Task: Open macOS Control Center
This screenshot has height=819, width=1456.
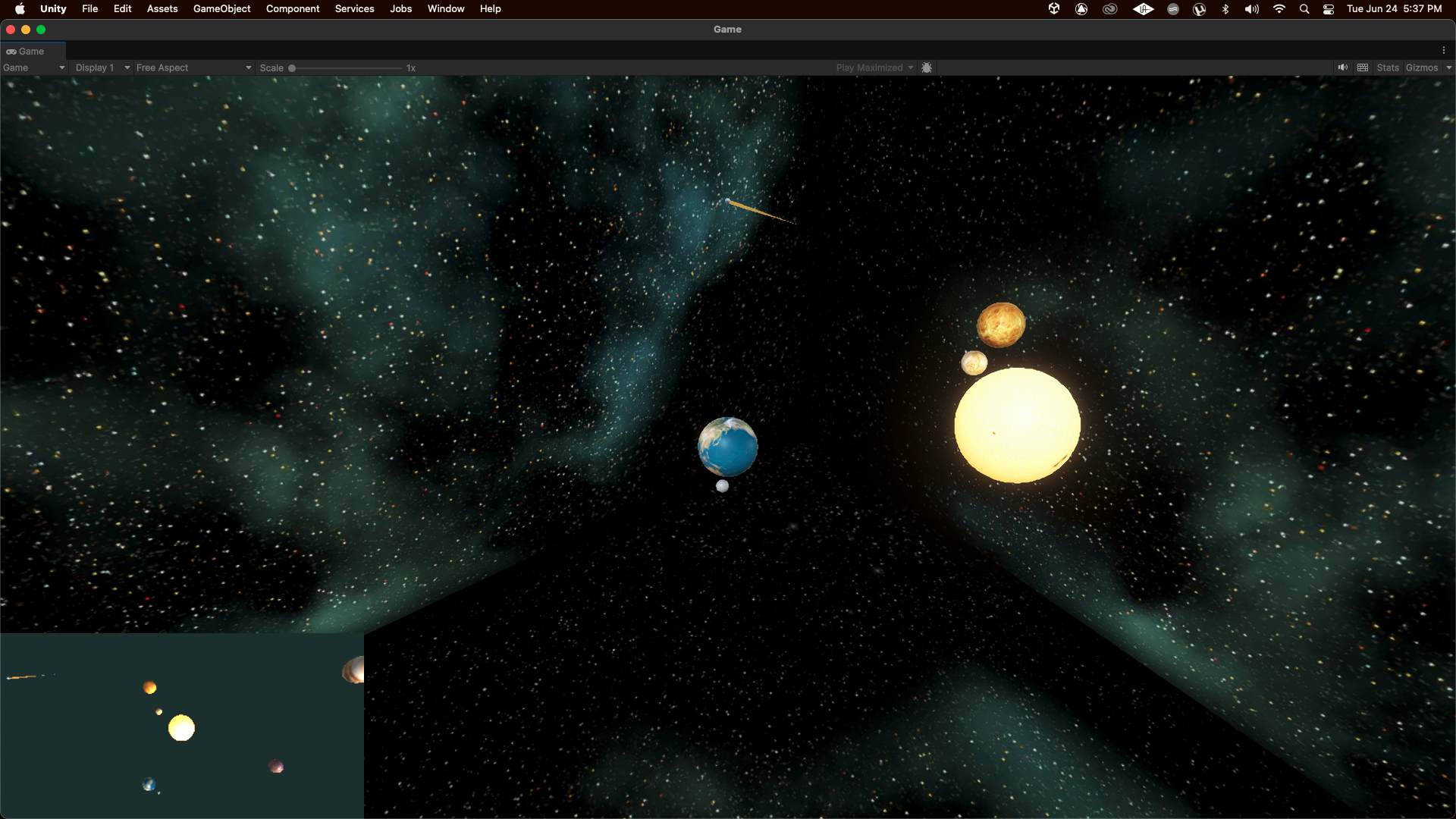Action: tap(1329, 9)
